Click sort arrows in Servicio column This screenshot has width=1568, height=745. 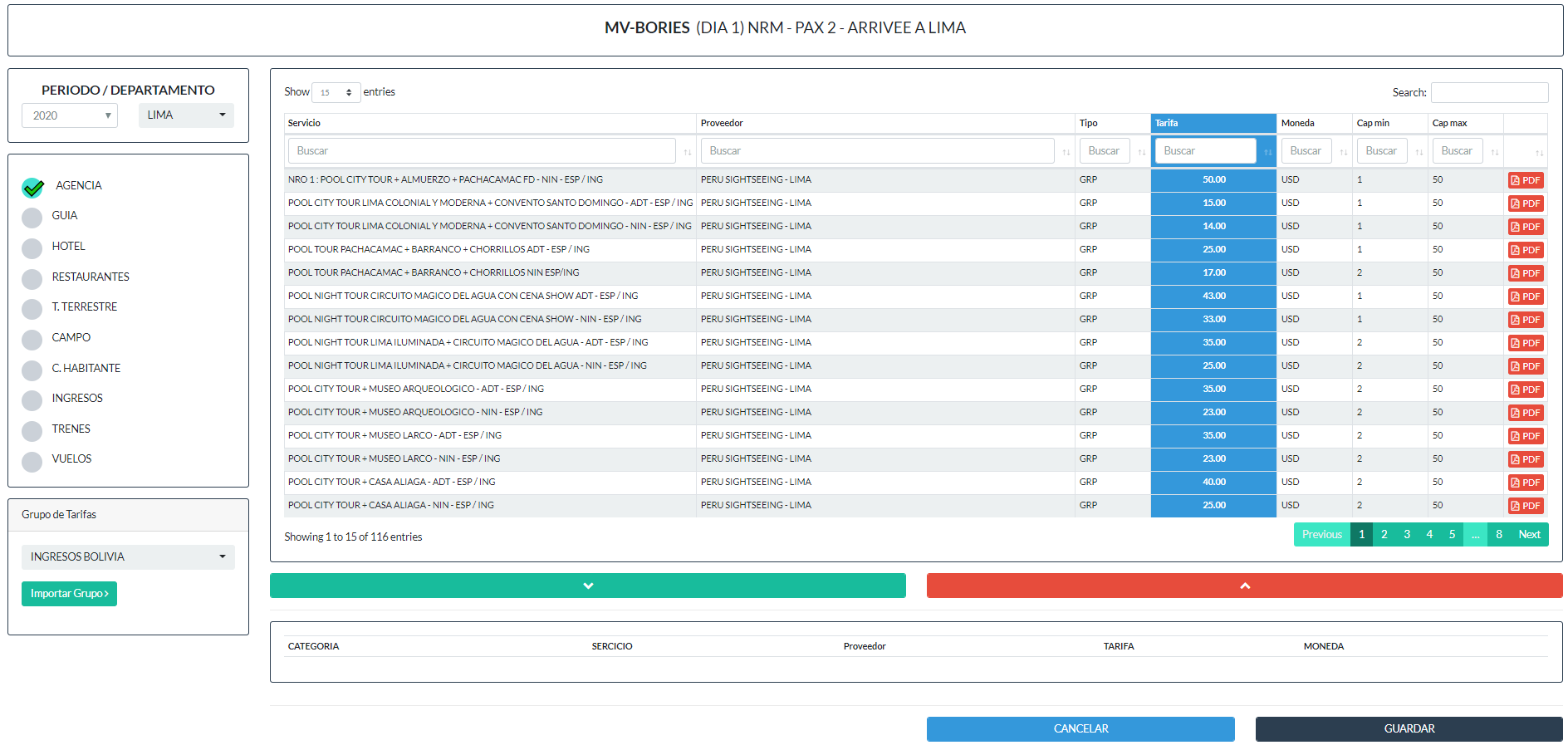click(687, 152)
